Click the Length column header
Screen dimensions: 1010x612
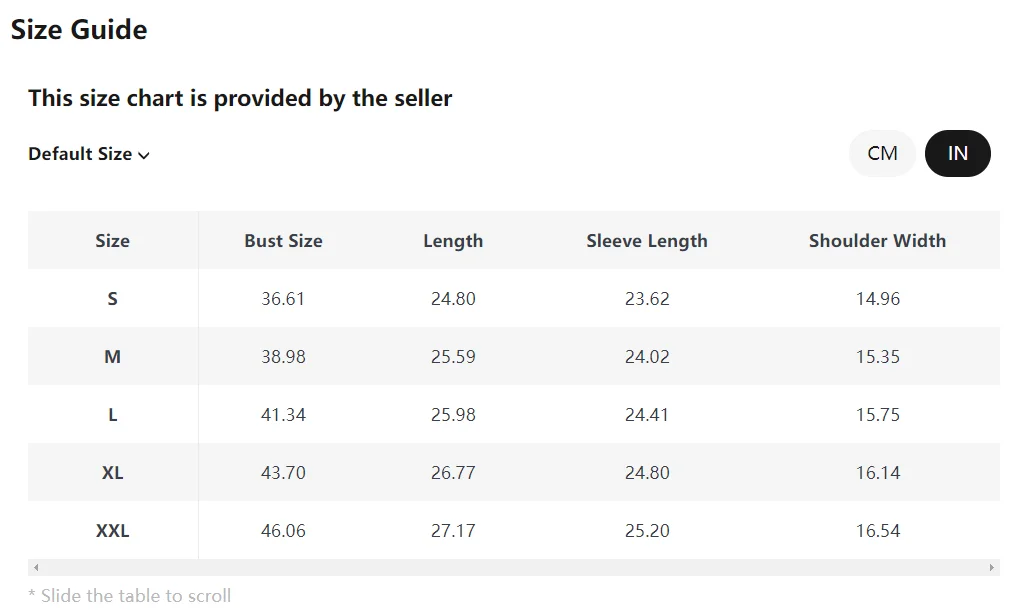pyautogui.click(x=453, y=241)
